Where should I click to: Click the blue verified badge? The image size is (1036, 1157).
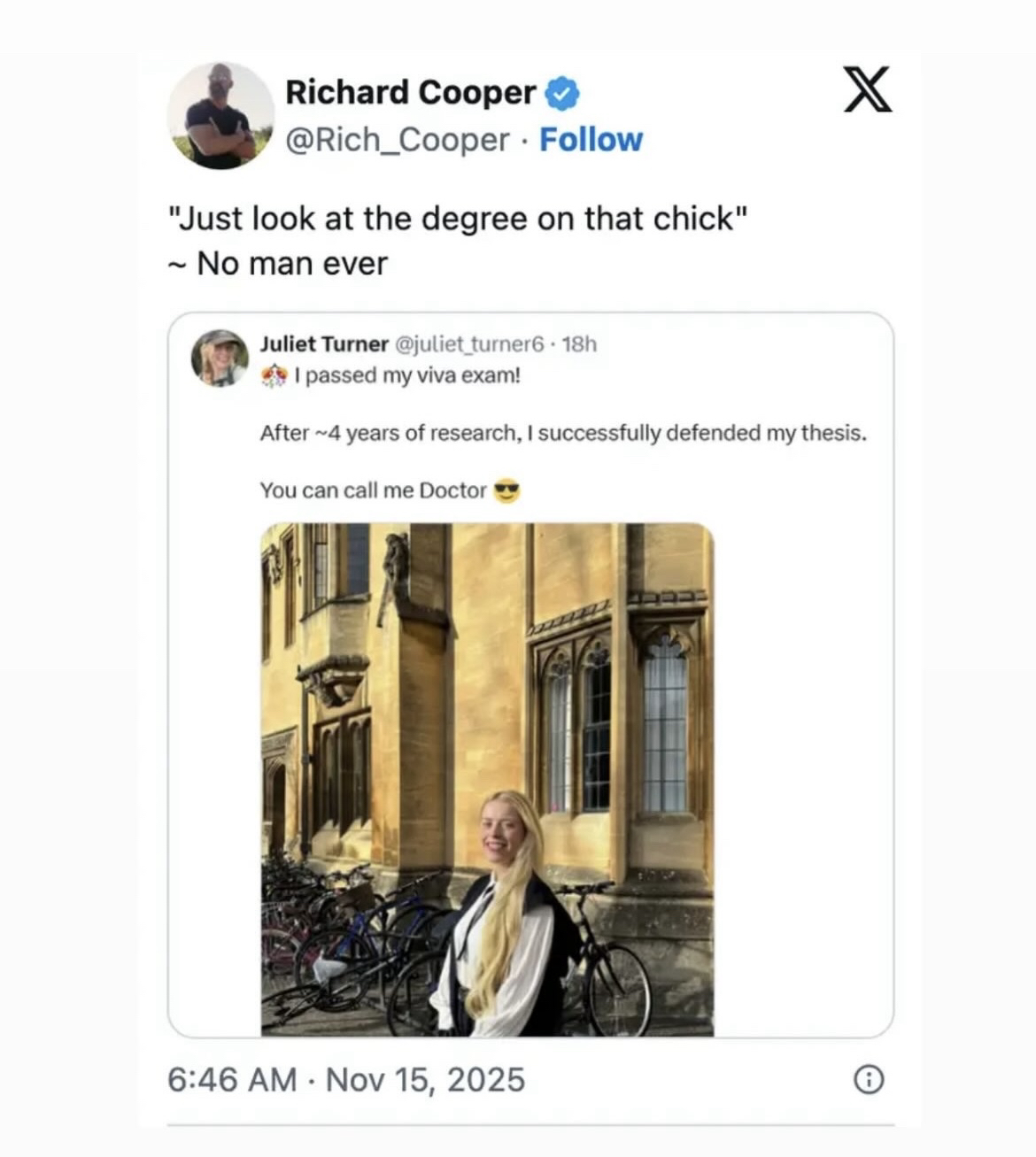coord(562,93)
